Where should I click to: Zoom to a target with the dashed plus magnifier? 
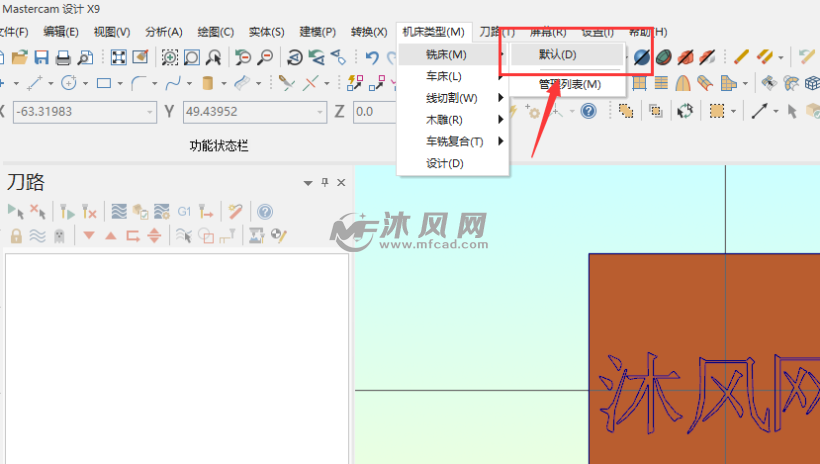pyautogui.click(x=169, y=57)
